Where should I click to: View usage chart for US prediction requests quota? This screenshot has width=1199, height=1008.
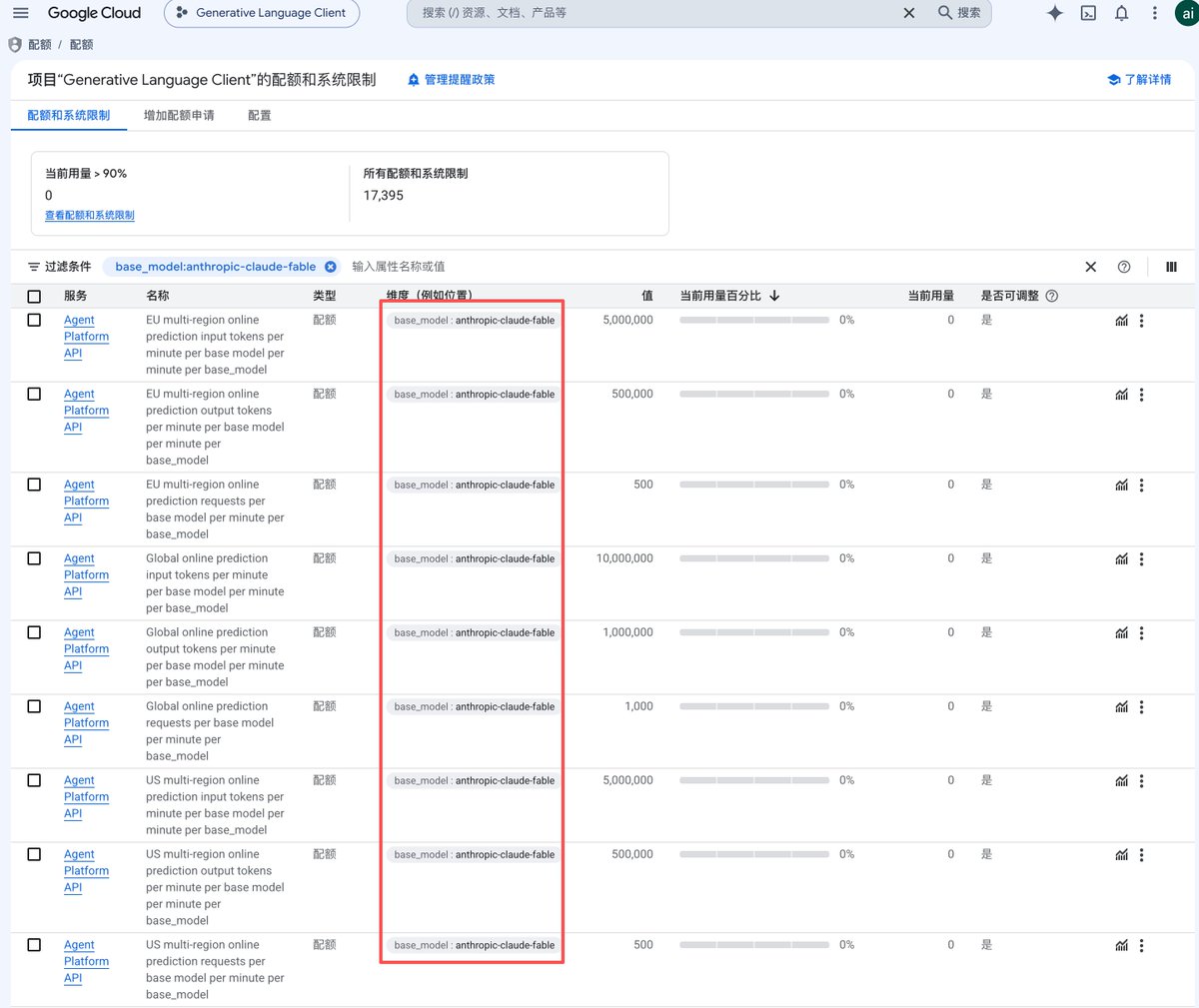tap(1122, 946)
